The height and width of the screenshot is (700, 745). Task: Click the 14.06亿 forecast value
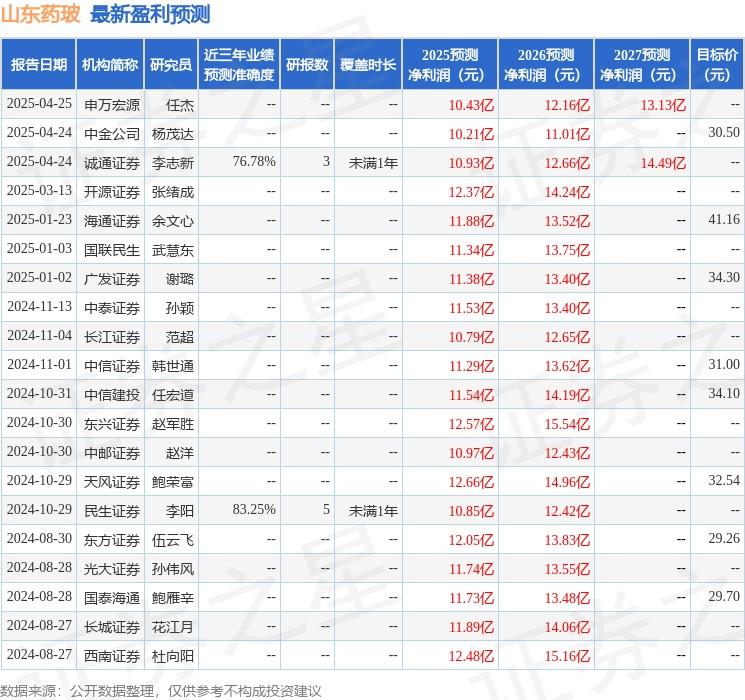pyautogui.click(x=567, y=626)
